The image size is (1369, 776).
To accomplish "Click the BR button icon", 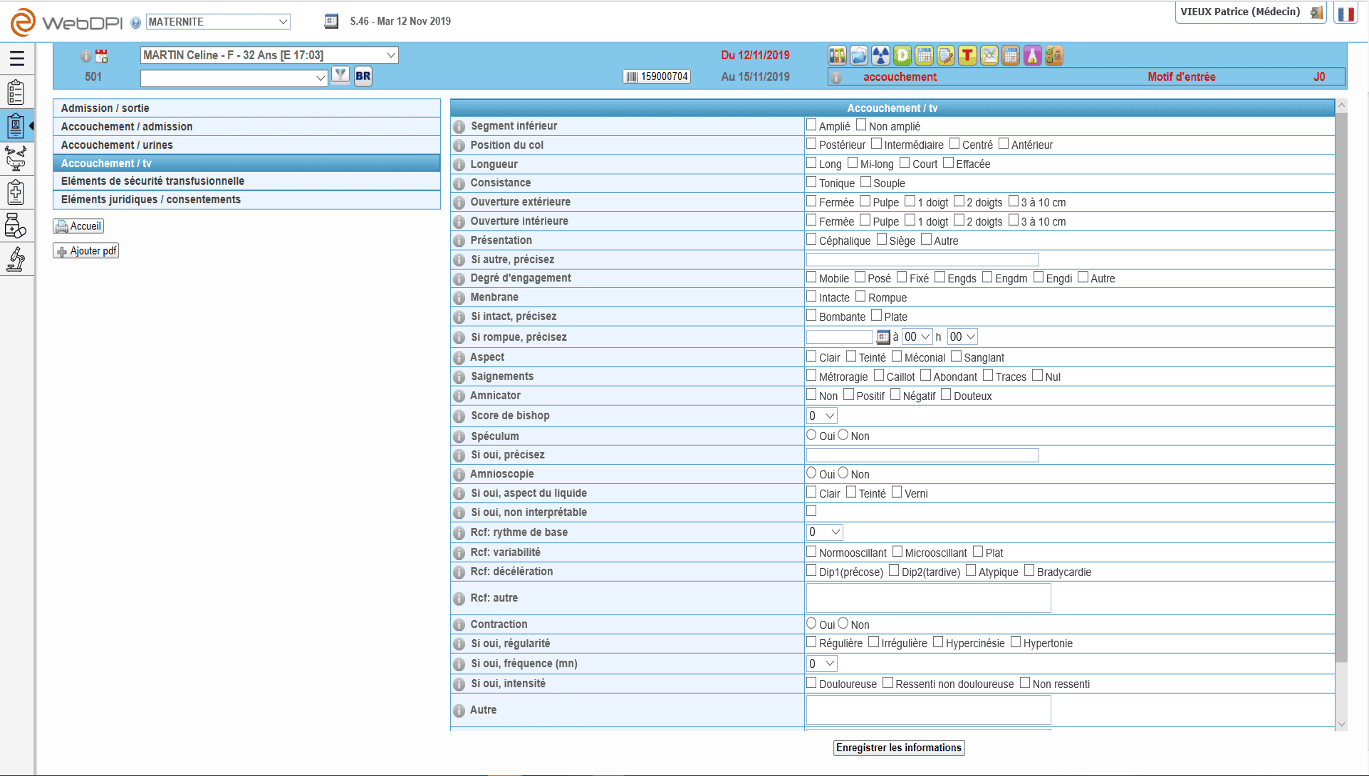I will tap(363, 76).
